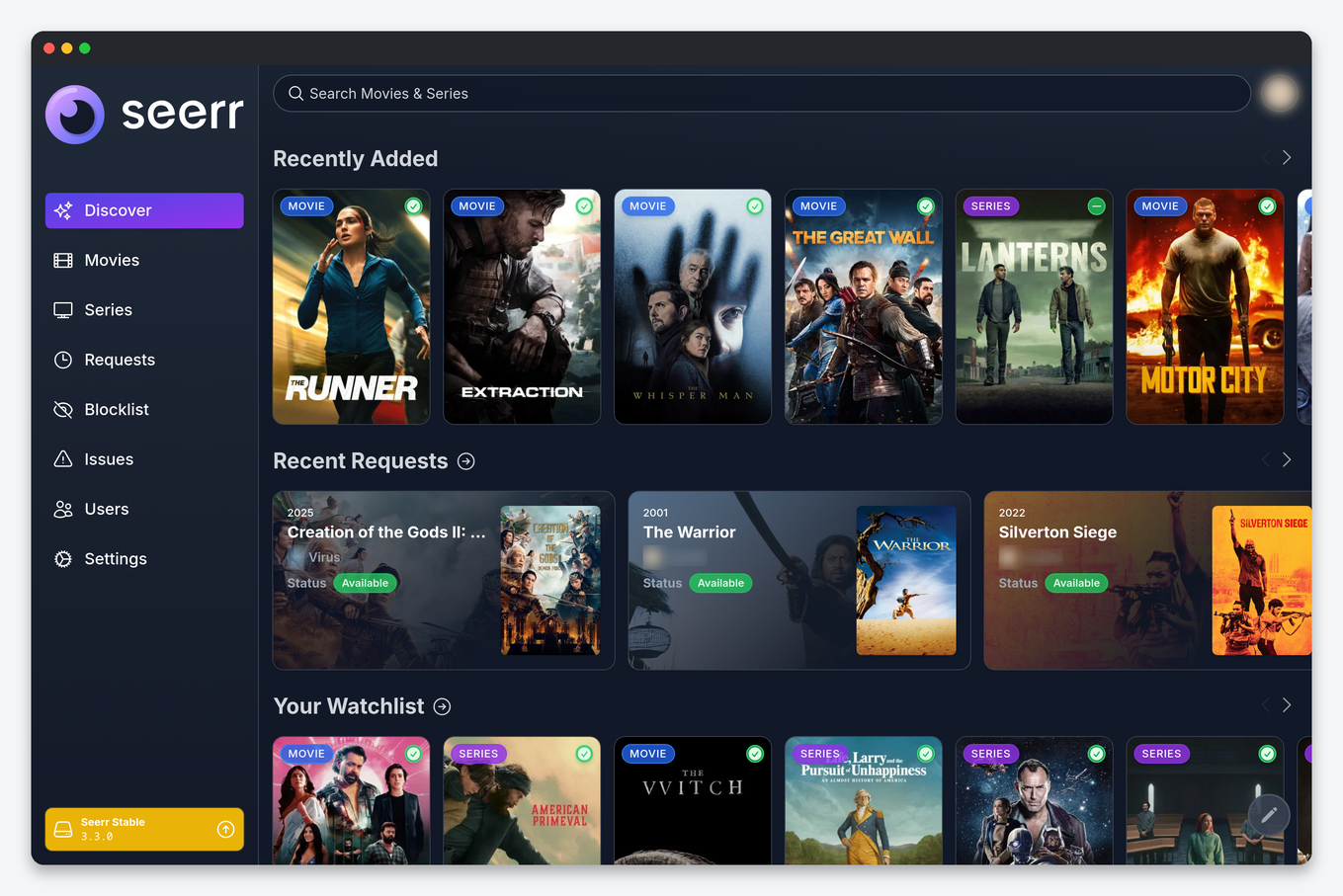Click the Users people icon
The width and height of the screenshot is (1343, 896).
click(x=63, y=509)
